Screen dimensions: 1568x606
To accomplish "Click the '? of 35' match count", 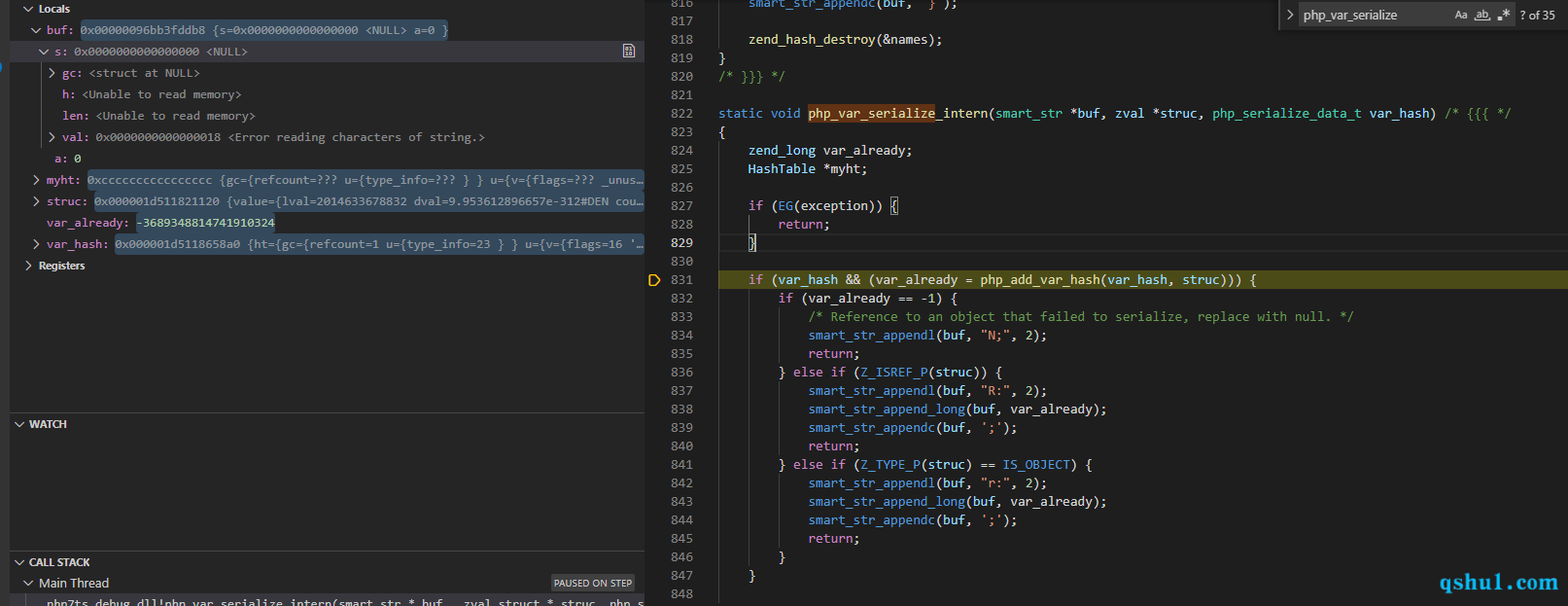I will coord(1538,15).
